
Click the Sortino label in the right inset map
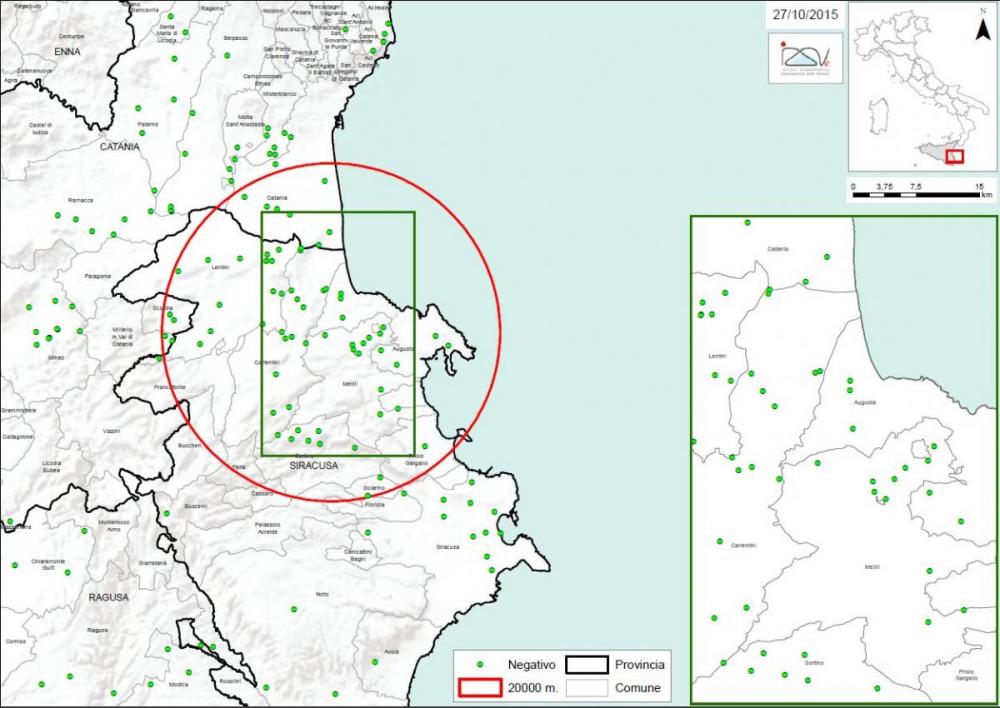coord(812,662)
